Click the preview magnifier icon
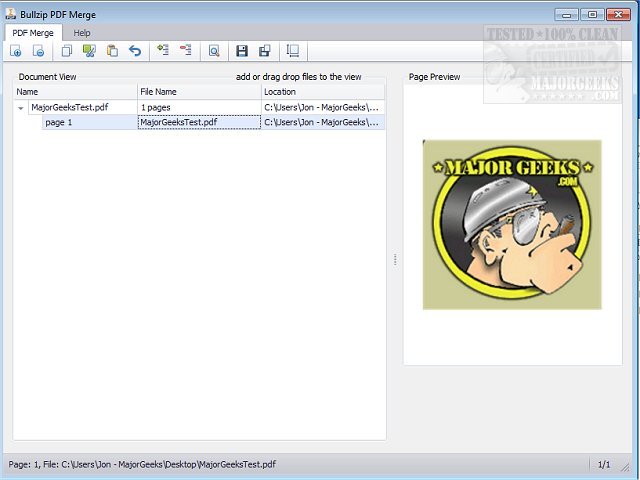The image size is (640, 480). click(214, 51)
